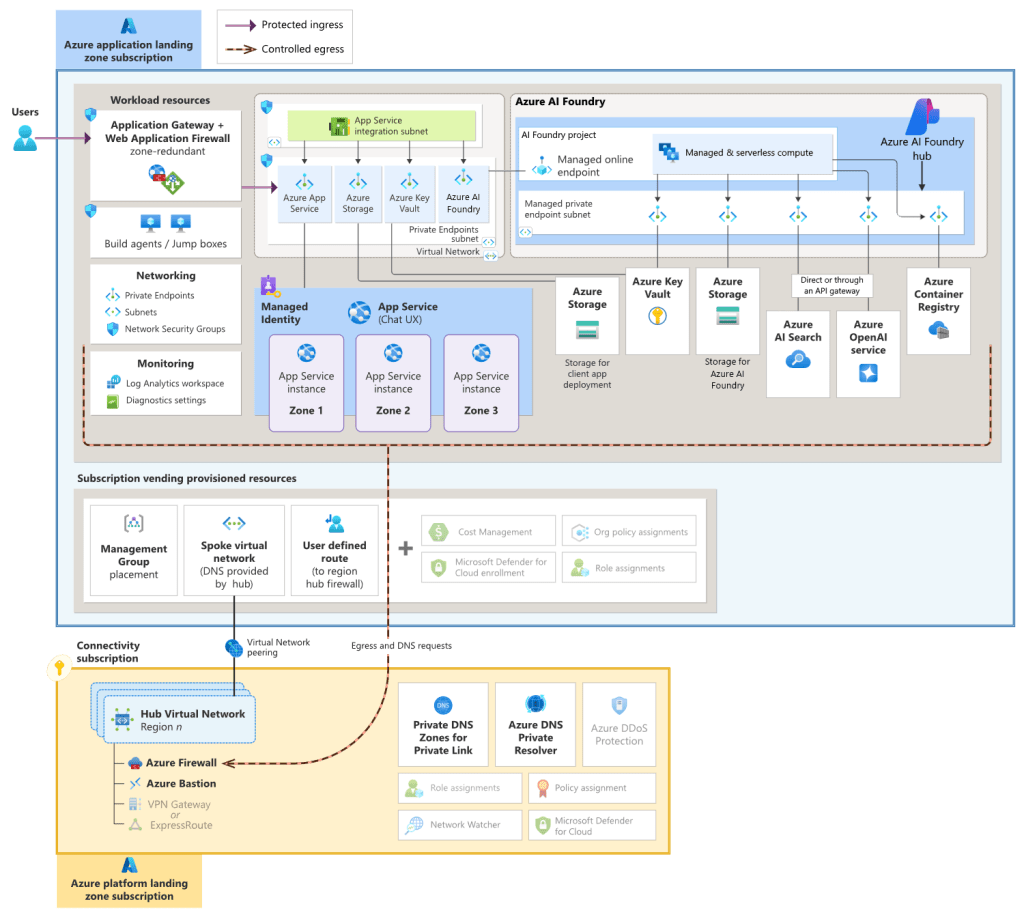This screenshot has width=1024, height=917.
Task: Select the Azure Firewall icon
Action: point(134,762)
